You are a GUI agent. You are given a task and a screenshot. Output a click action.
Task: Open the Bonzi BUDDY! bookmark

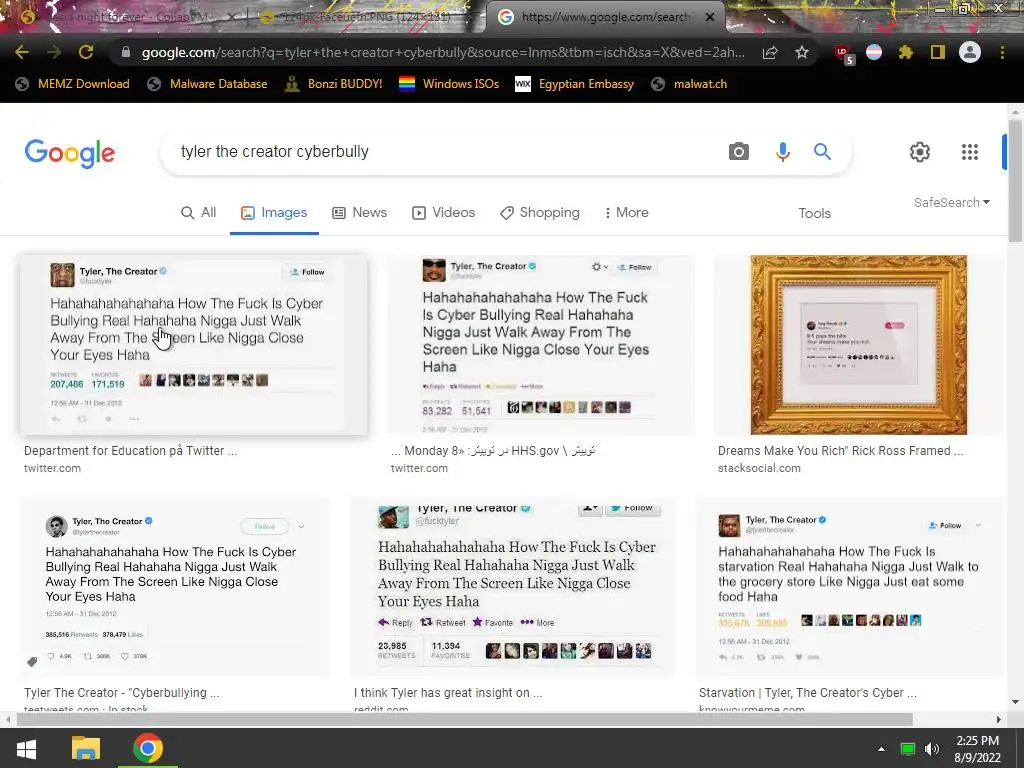click(x=333, y=84)
